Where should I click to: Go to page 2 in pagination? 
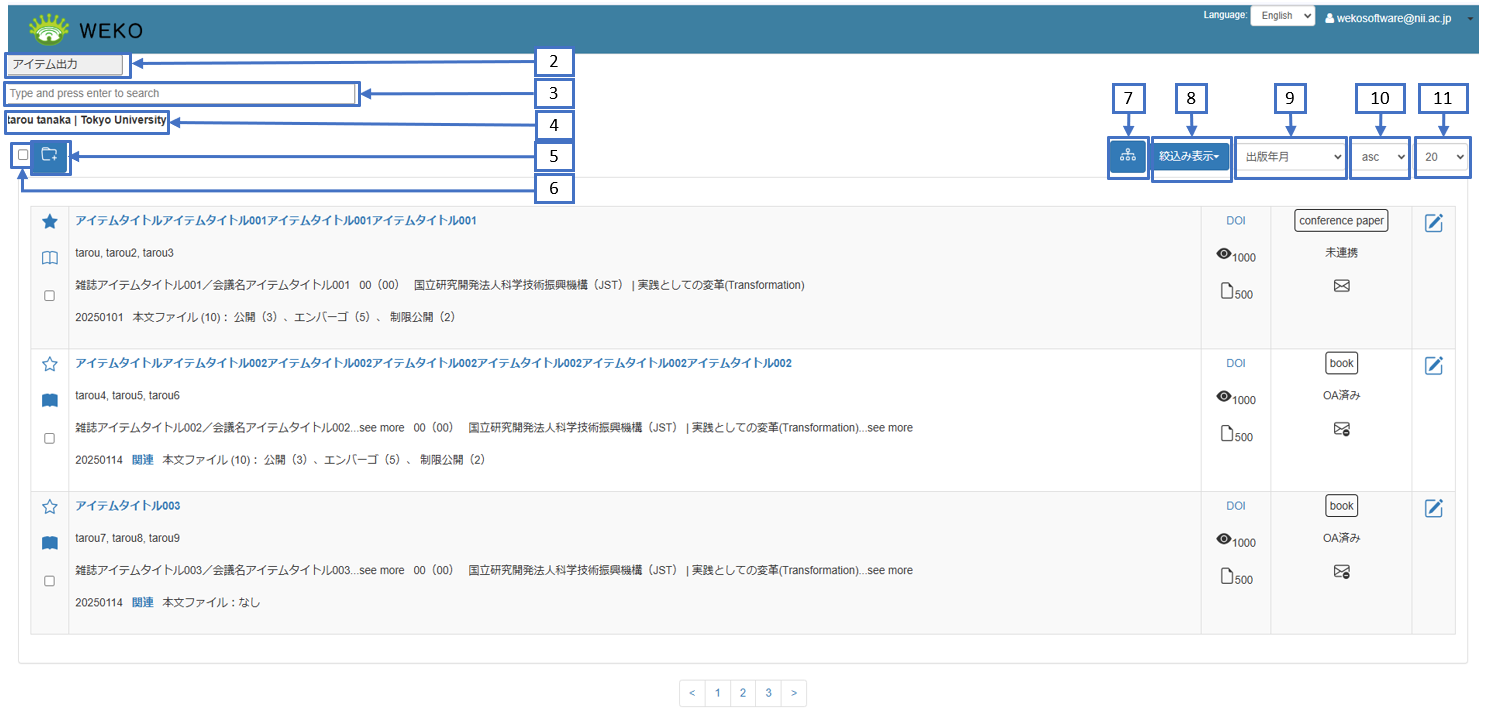[742, 693]
